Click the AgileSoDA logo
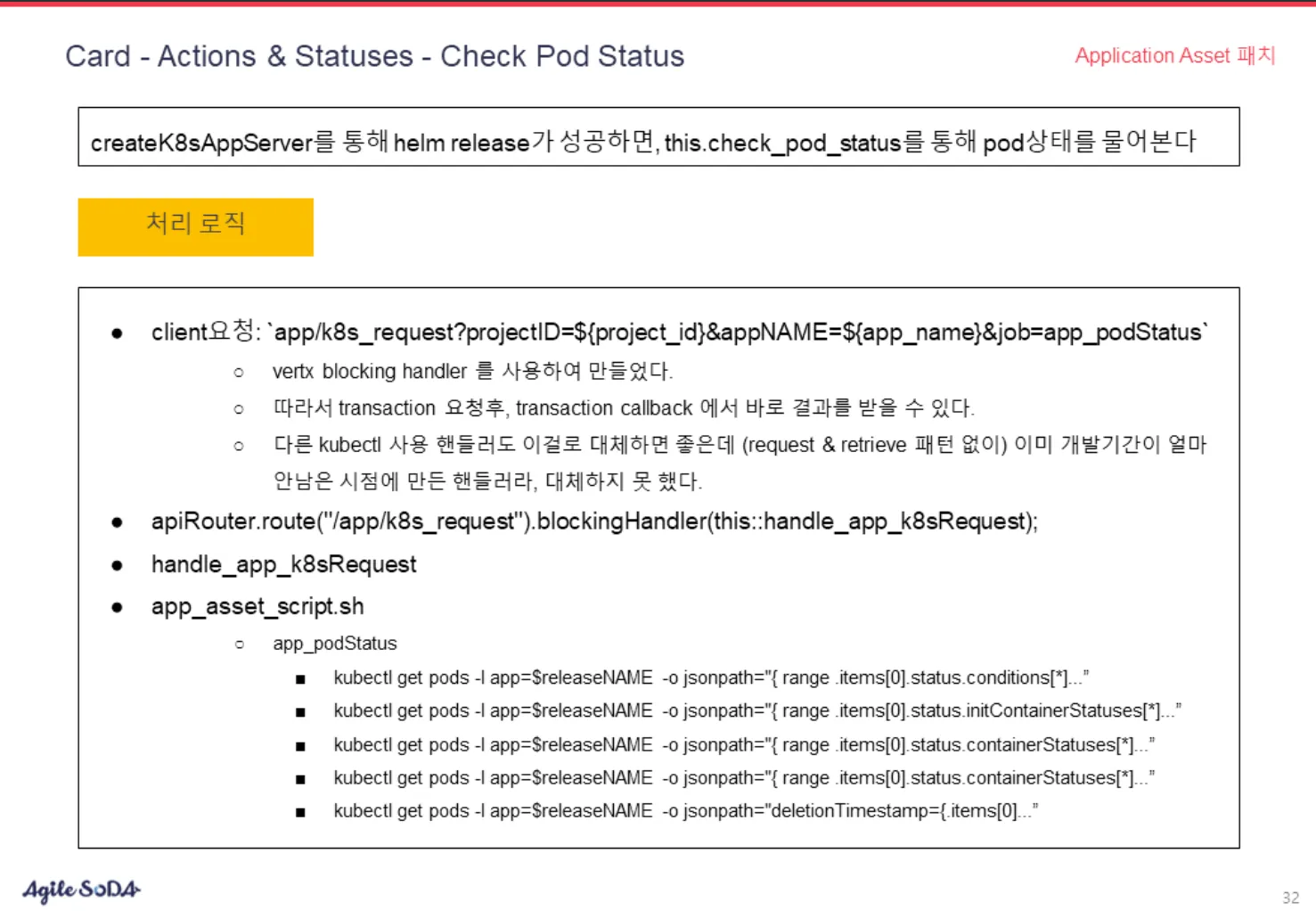The height and width of the screenshot is (911, 1316). (81, 889)
